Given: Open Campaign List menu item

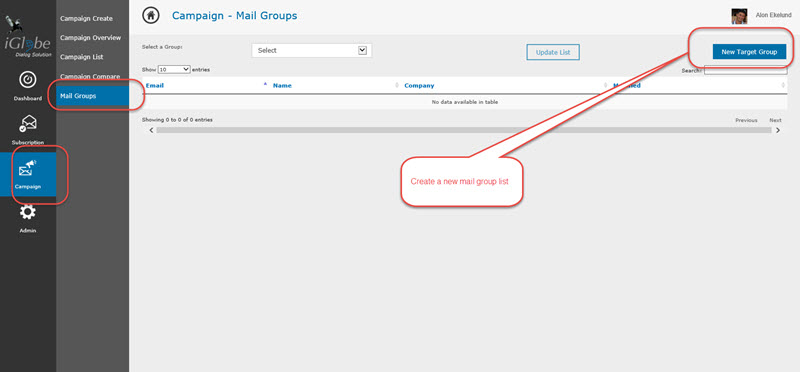Looking at the screenshot, I should point(82,57).
